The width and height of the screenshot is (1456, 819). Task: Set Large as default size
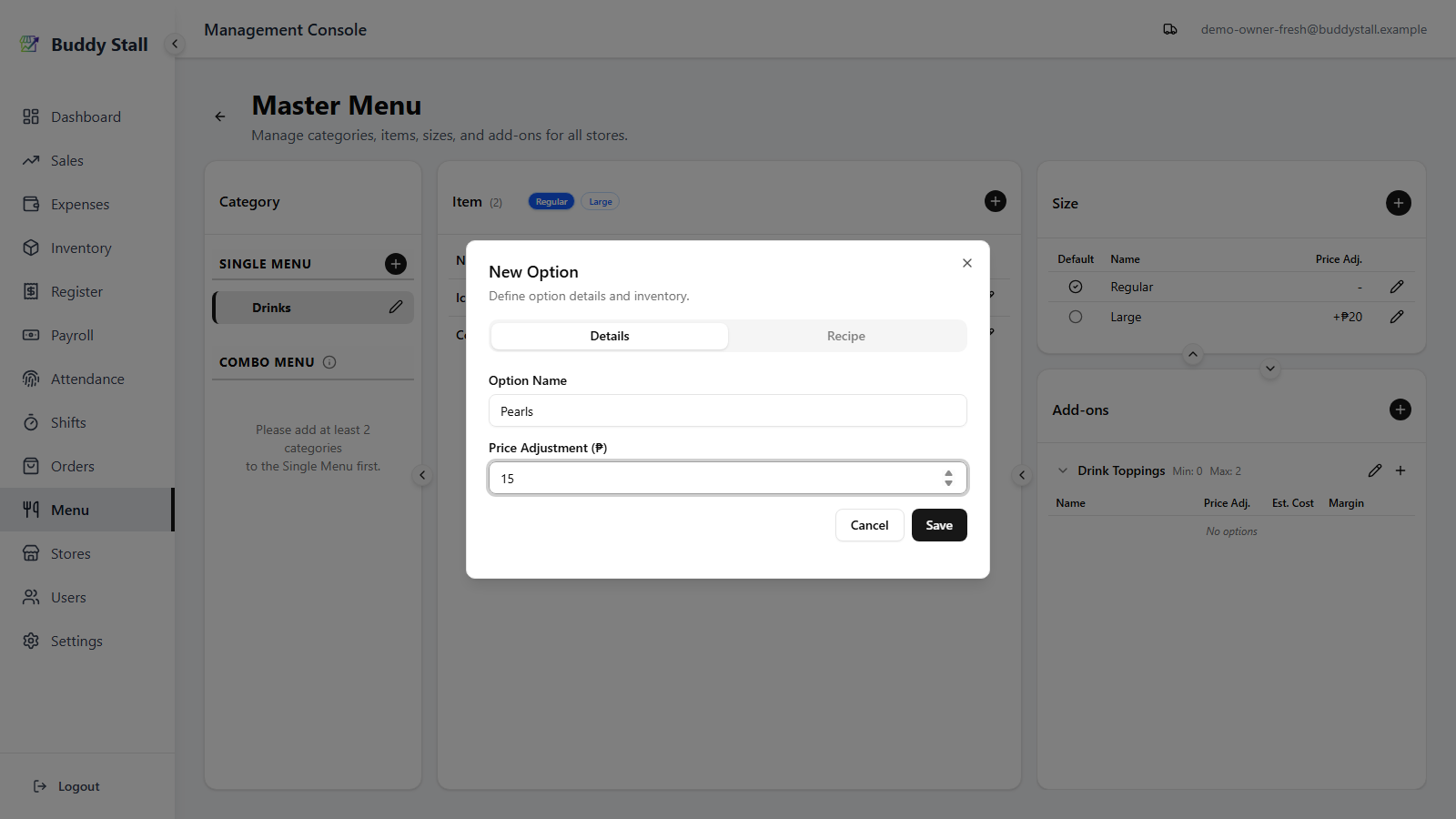pos(1076,317)
